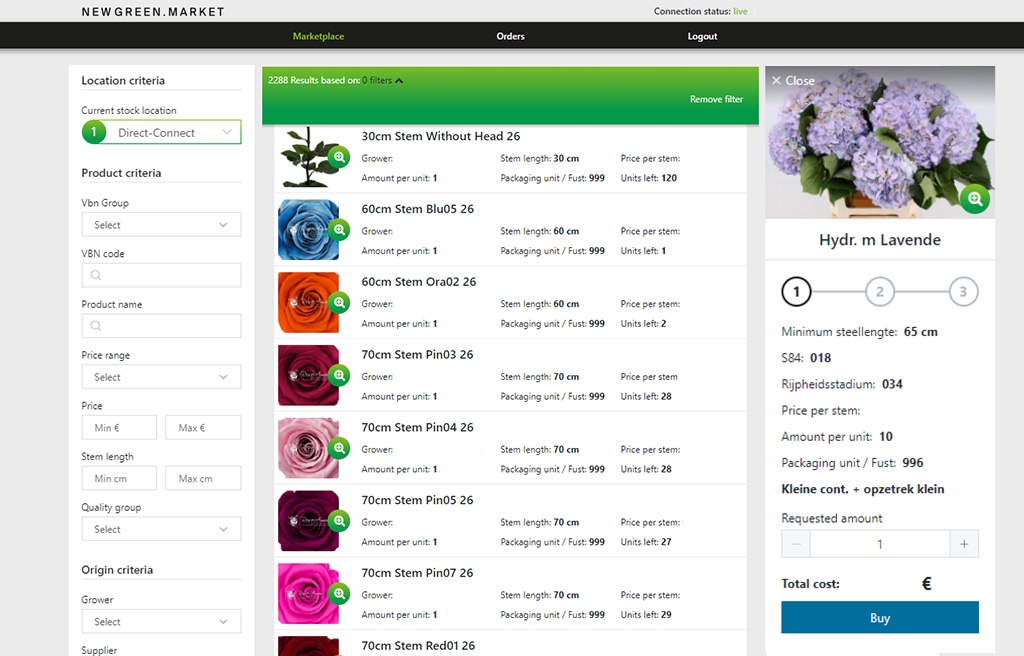The height and width of the screenshot is (656, 1024).
Task: Click the Buy button
Action: pos(880,617)
